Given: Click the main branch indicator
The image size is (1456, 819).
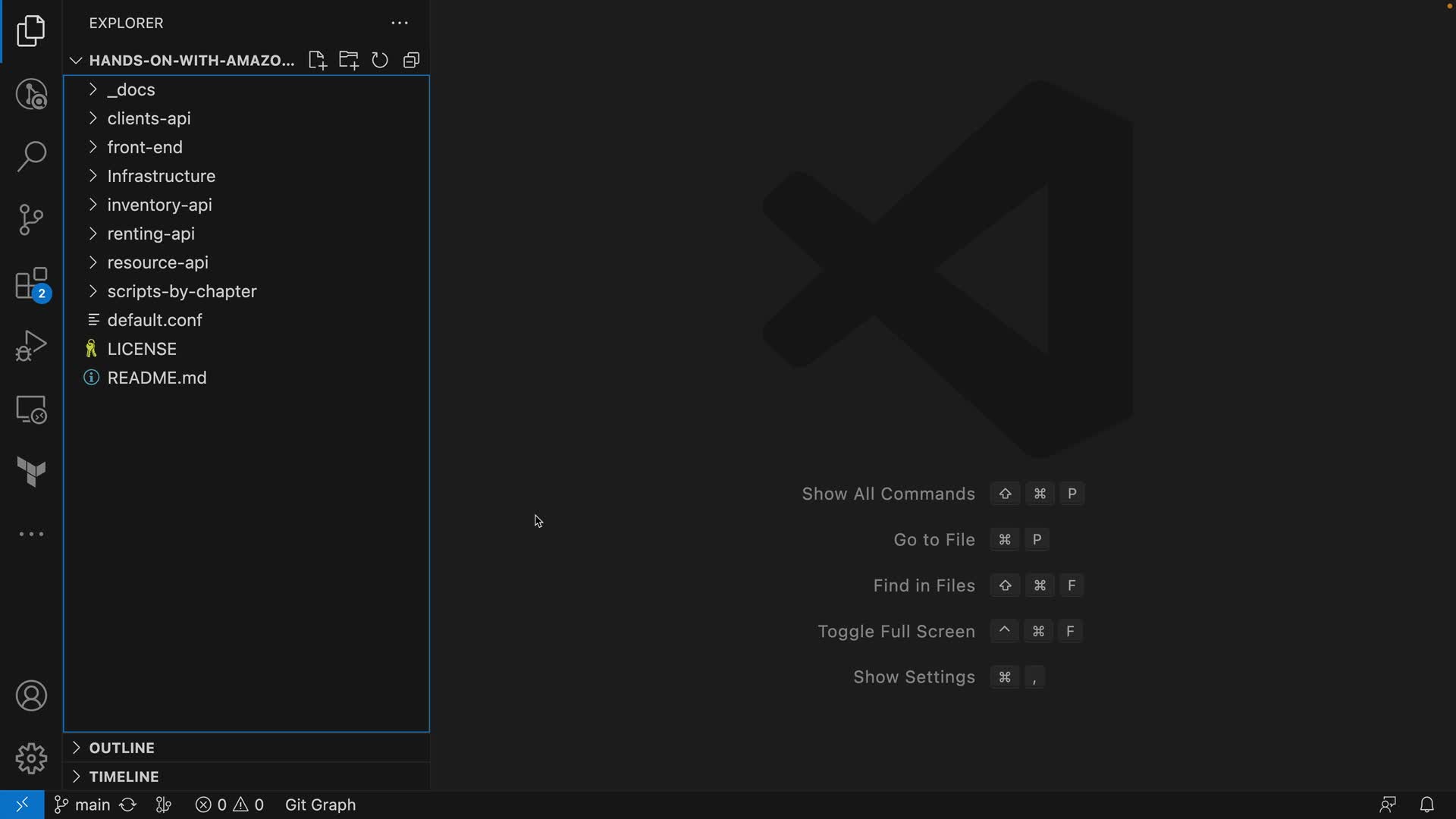Looking at the screenshot, I should [83, 805].
